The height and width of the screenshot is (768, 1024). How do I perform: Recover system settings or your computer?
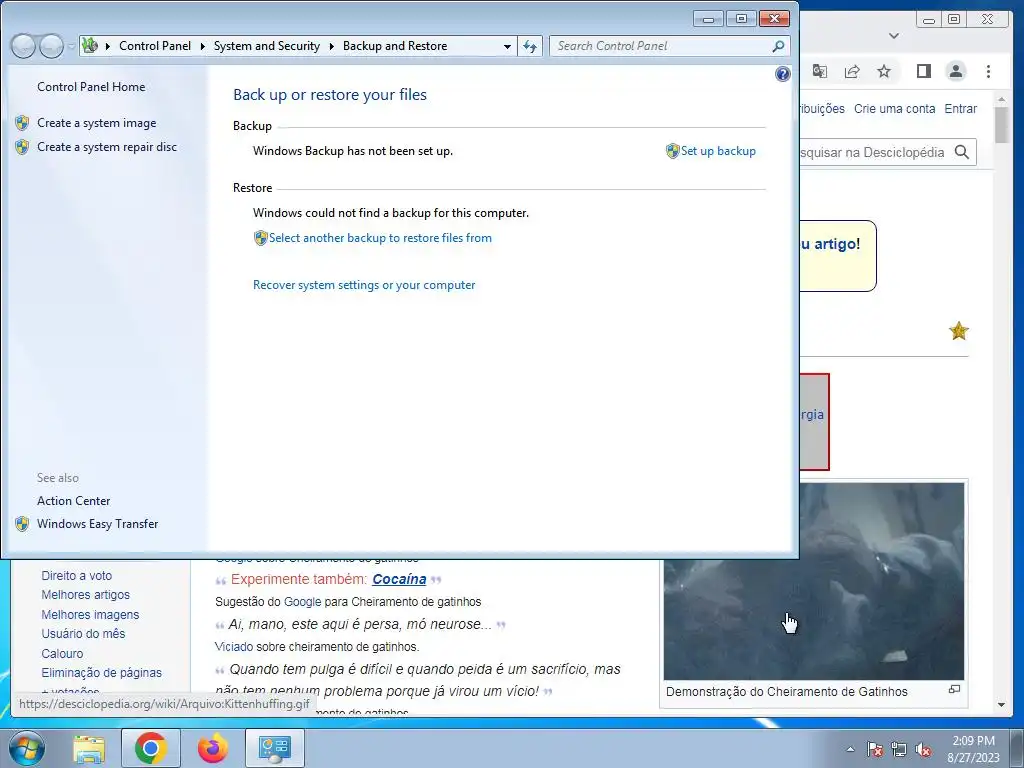click(364, 285)
